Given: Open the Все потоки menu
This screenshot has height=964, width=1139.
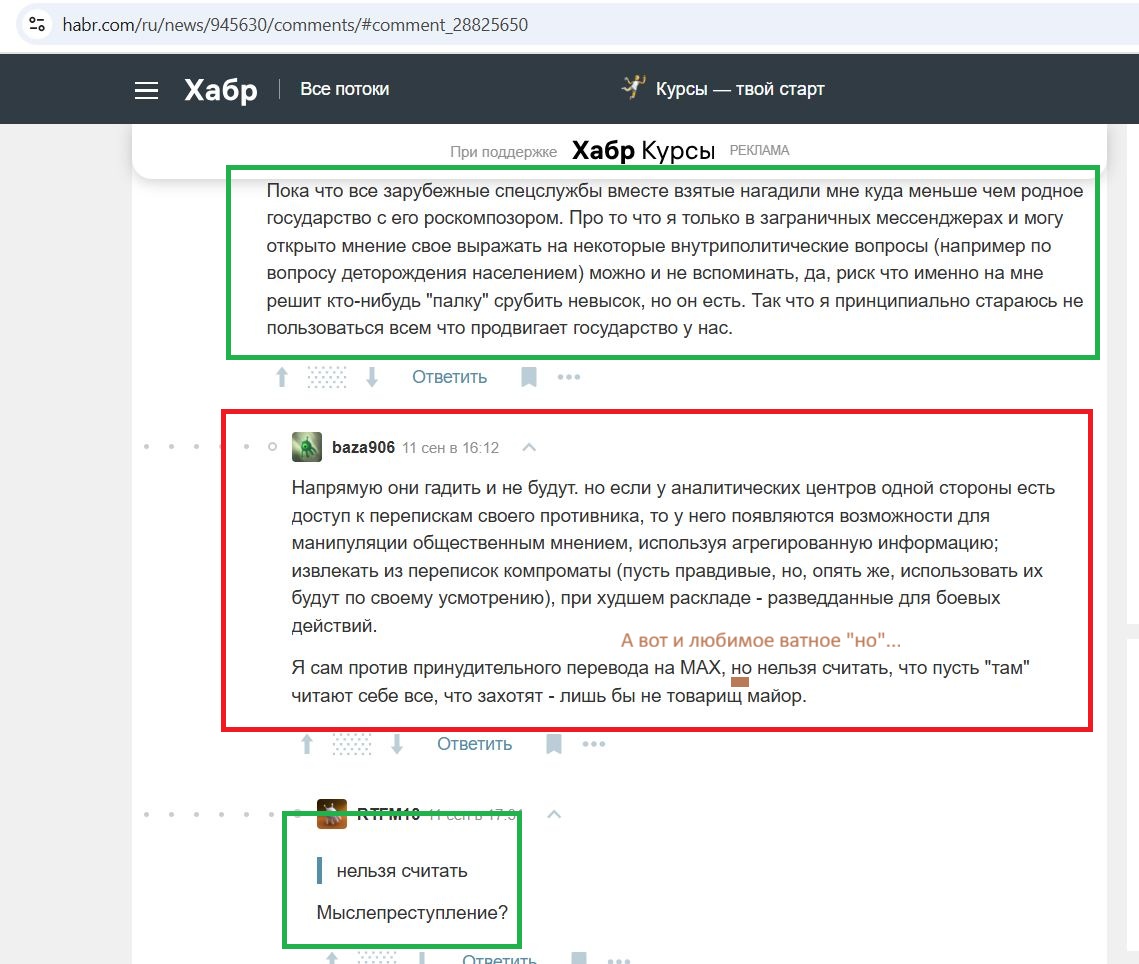Looking at the screenshot, I should 344,89.
